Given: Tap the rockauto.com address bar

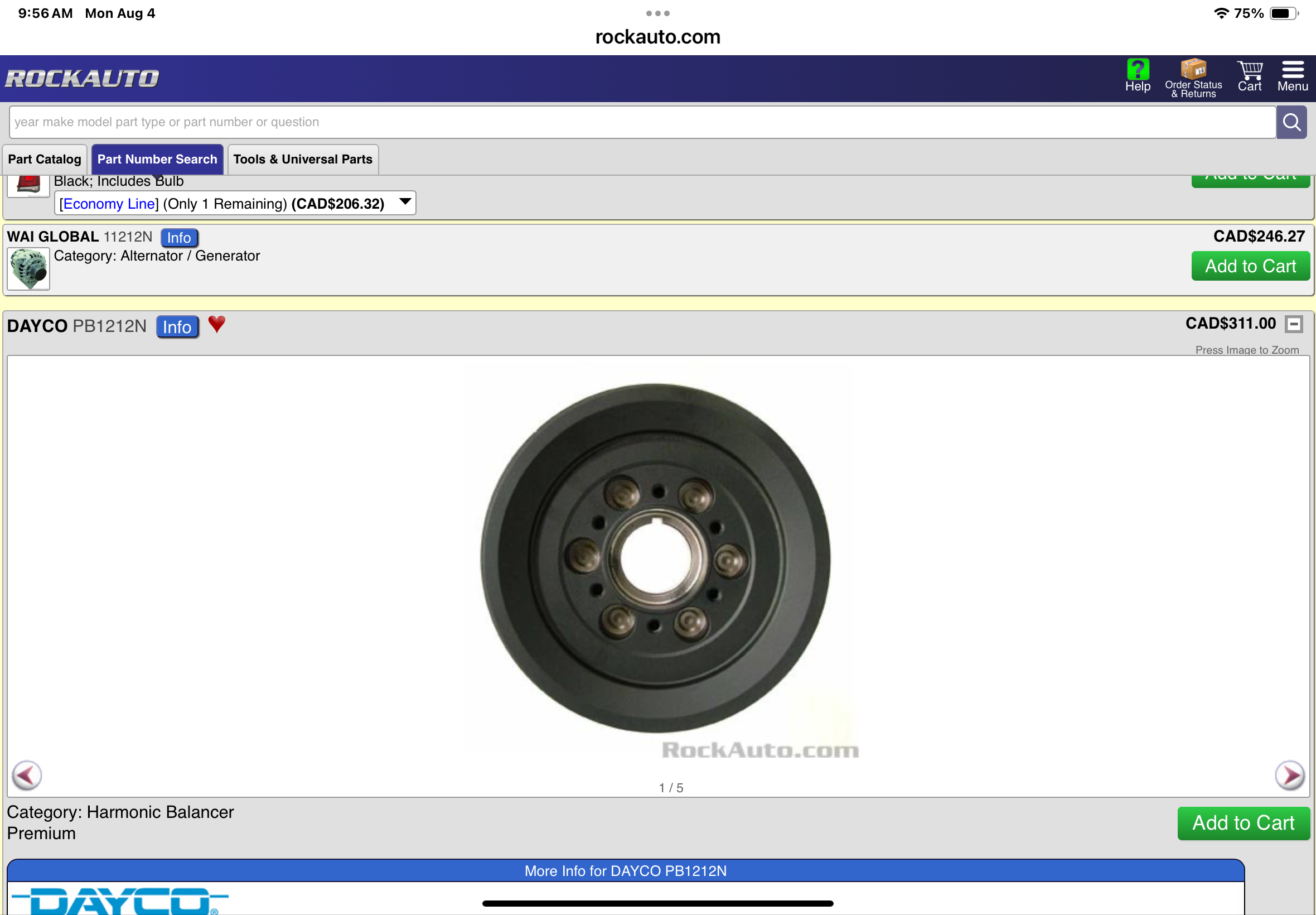Looking at the screenshot, I should [x=657, y=37].
